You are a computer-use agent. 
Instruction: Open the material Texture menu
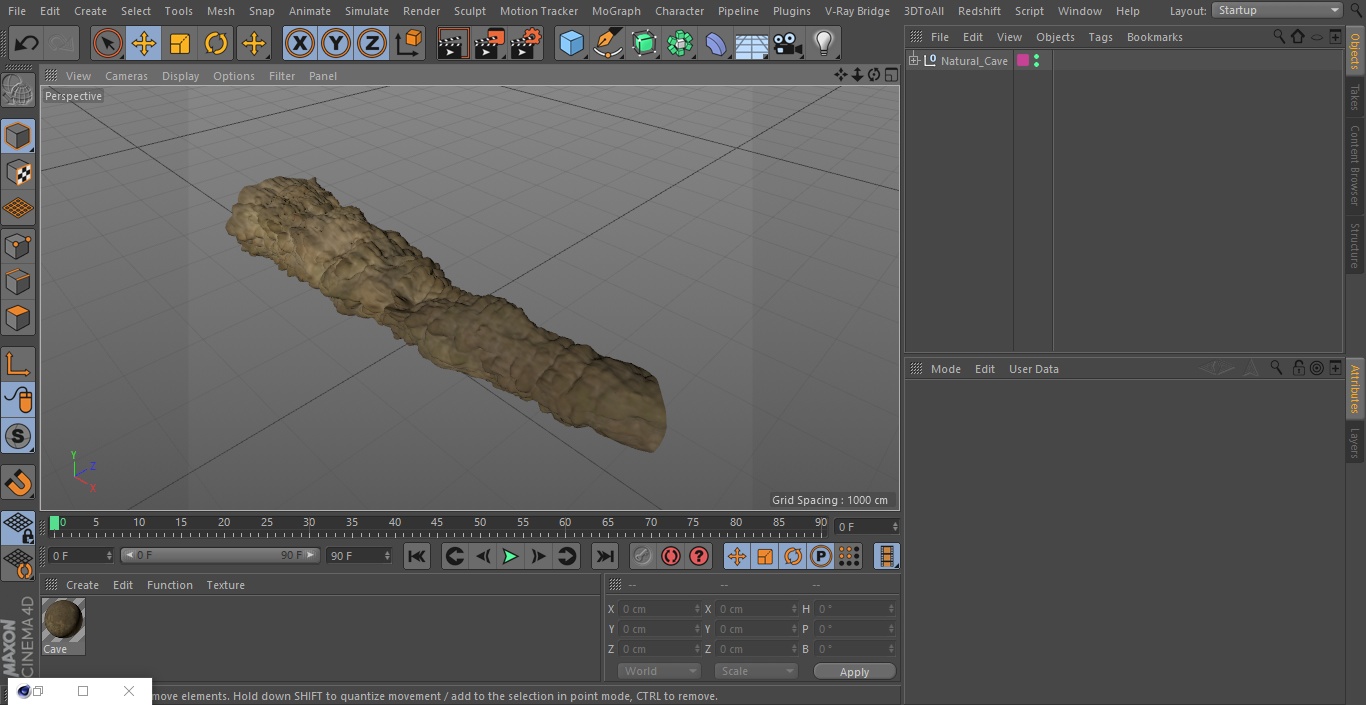(x=225, y=585)
